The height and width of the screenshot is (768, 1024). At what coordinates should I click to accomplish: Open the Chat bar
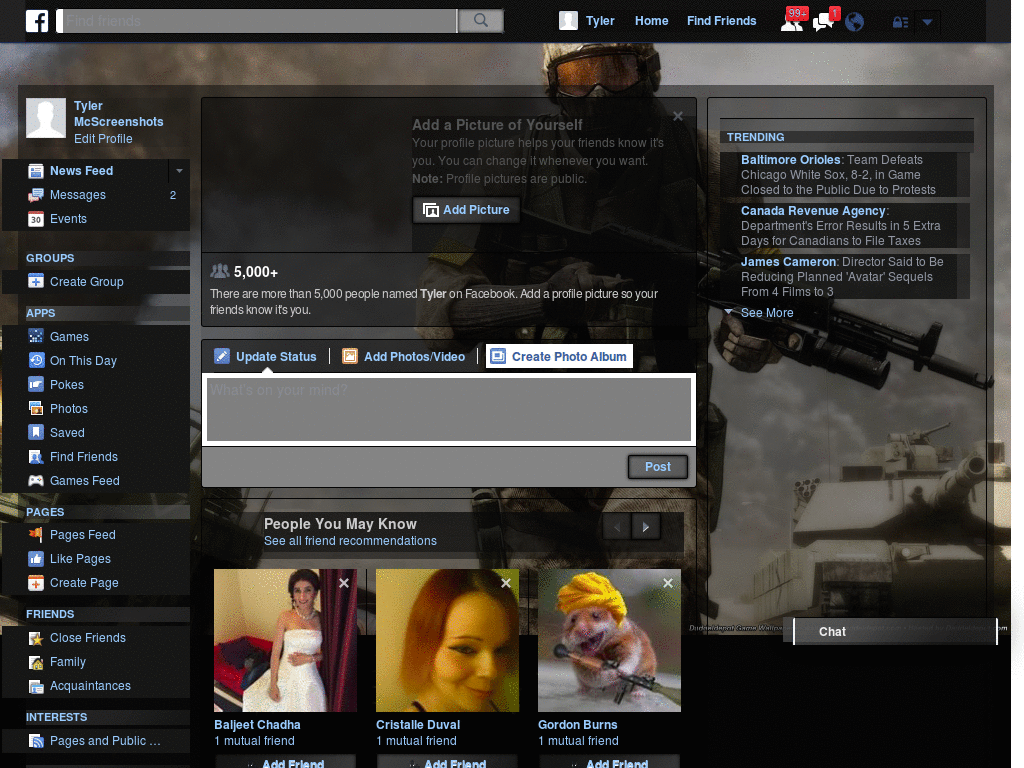(x=895, y=632)
